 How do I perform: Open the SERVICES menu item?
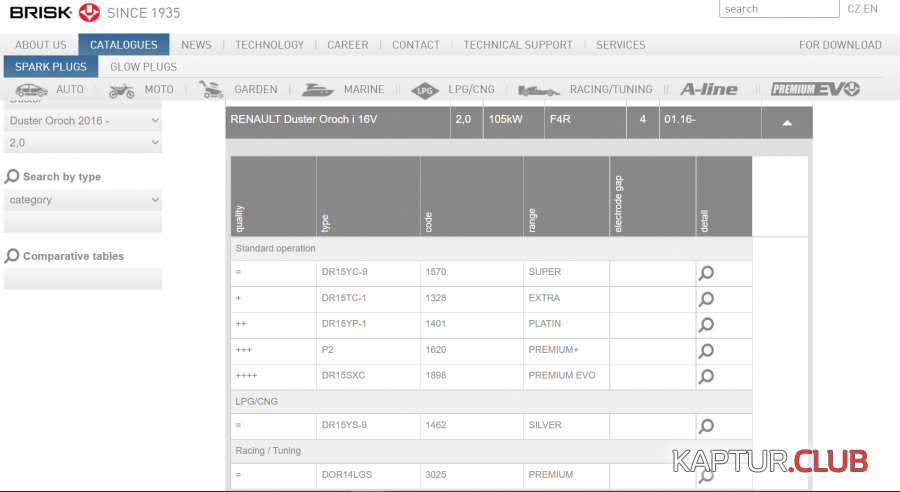click(620, 45)
